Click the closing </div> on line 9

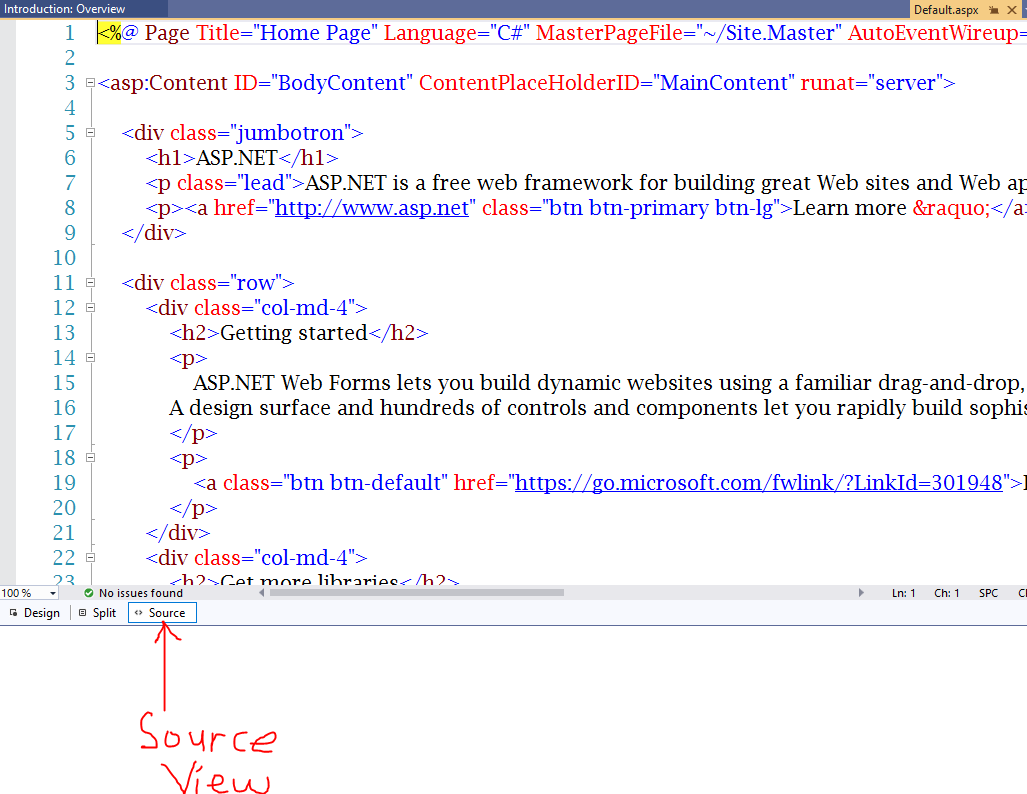point(154,233)
